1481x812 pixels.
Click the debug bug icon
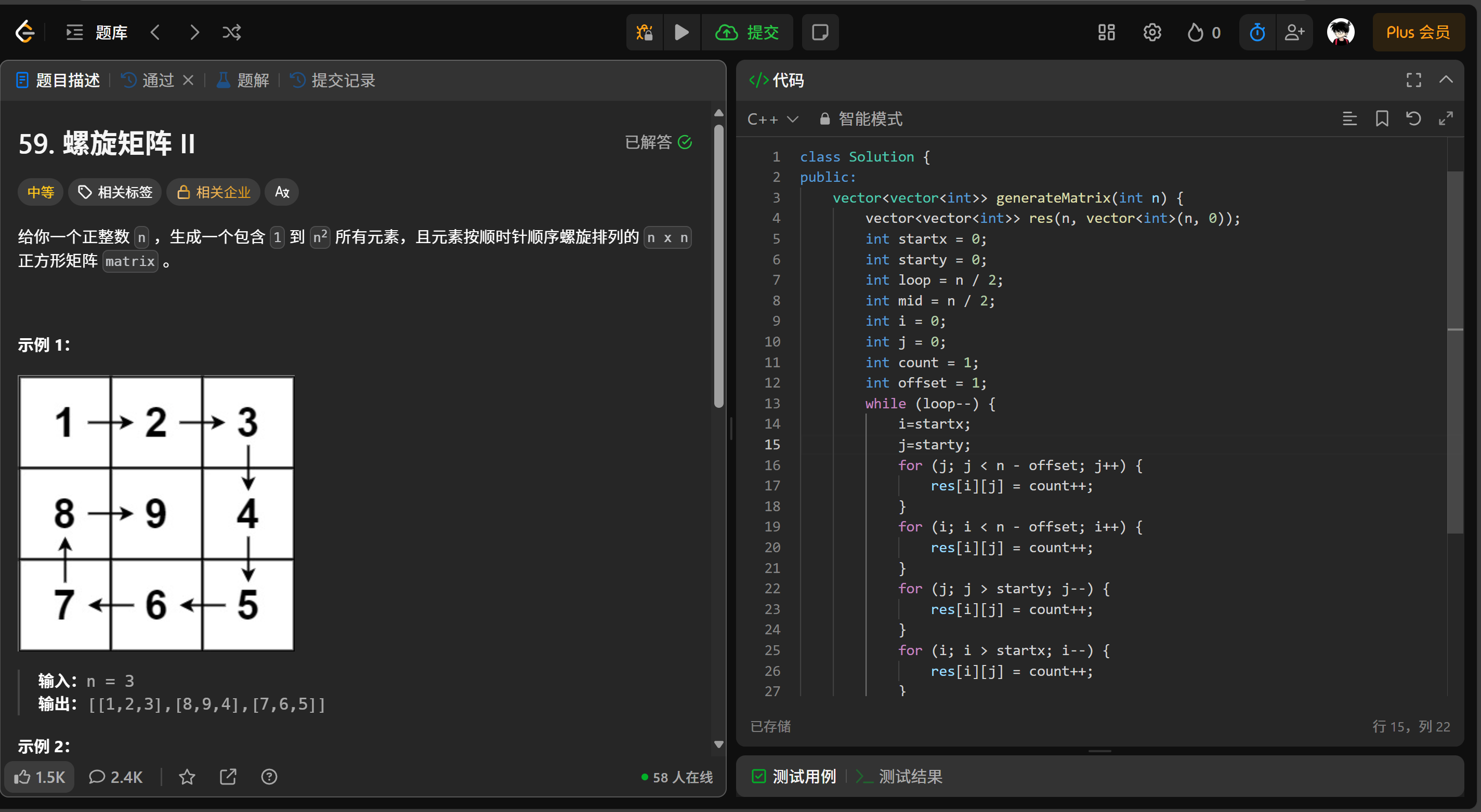click(645, 32)
